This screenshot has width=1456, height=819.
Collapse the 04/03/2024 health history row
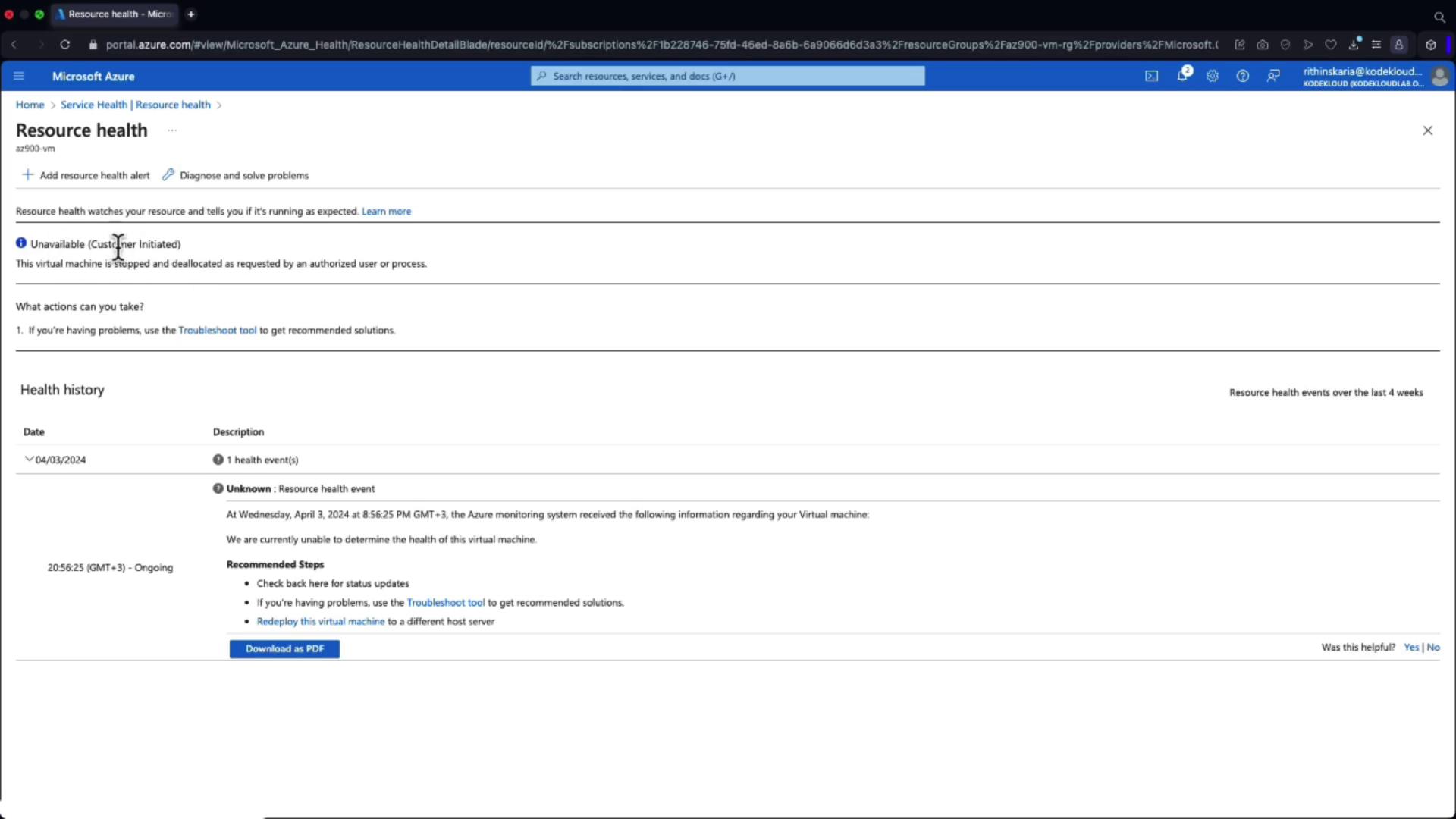point(30,460)
